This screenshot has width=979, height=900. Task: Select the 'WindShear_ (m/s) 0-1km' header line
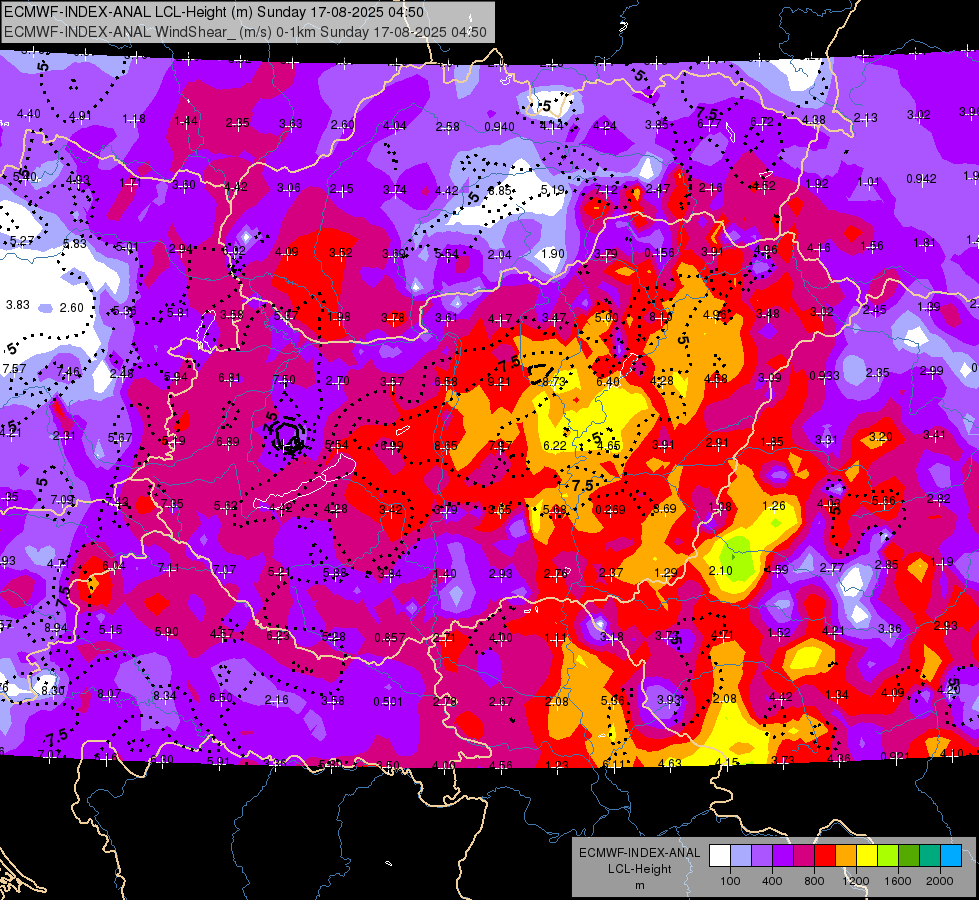pos(245,32)
